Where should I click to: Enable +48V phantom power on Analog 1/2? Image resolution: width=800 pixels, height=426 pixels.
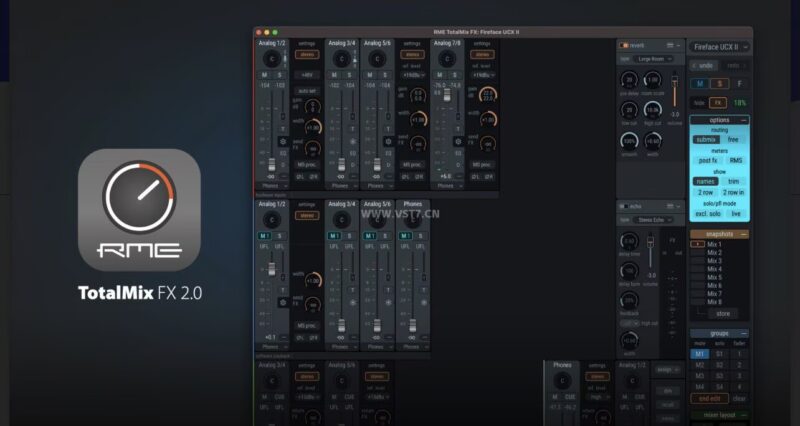coord(307,75)
